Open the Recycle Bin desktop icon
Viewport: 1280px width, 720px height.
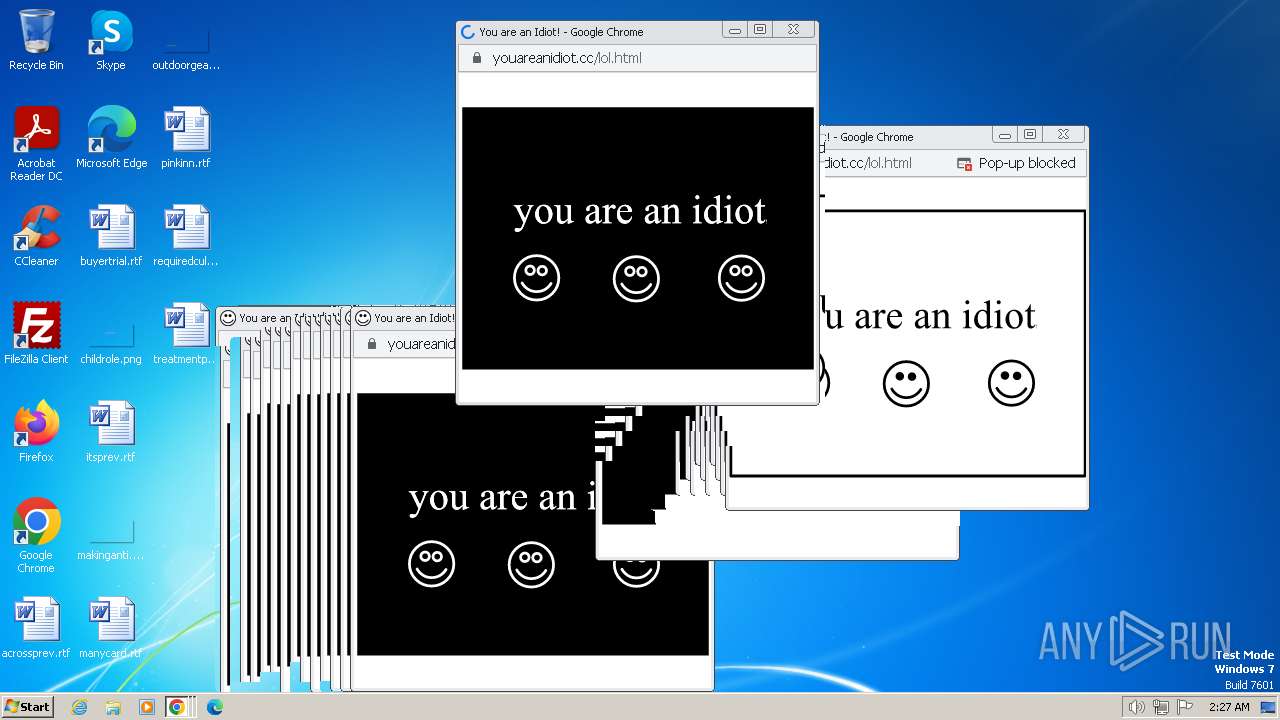pos(36,40)
